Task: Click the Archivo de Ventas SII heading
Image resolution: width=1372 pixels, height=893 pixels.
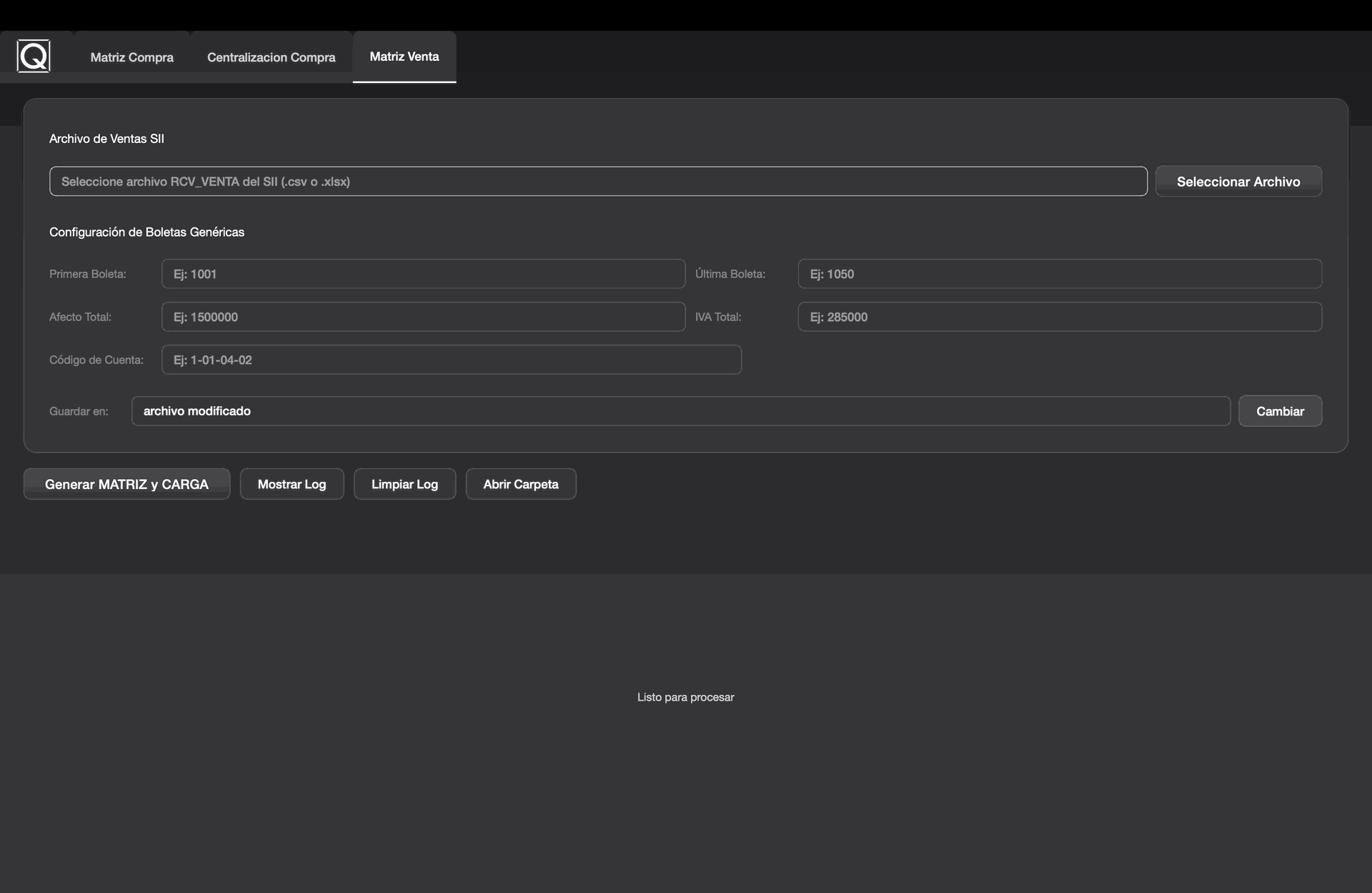Action: point(106,139)
